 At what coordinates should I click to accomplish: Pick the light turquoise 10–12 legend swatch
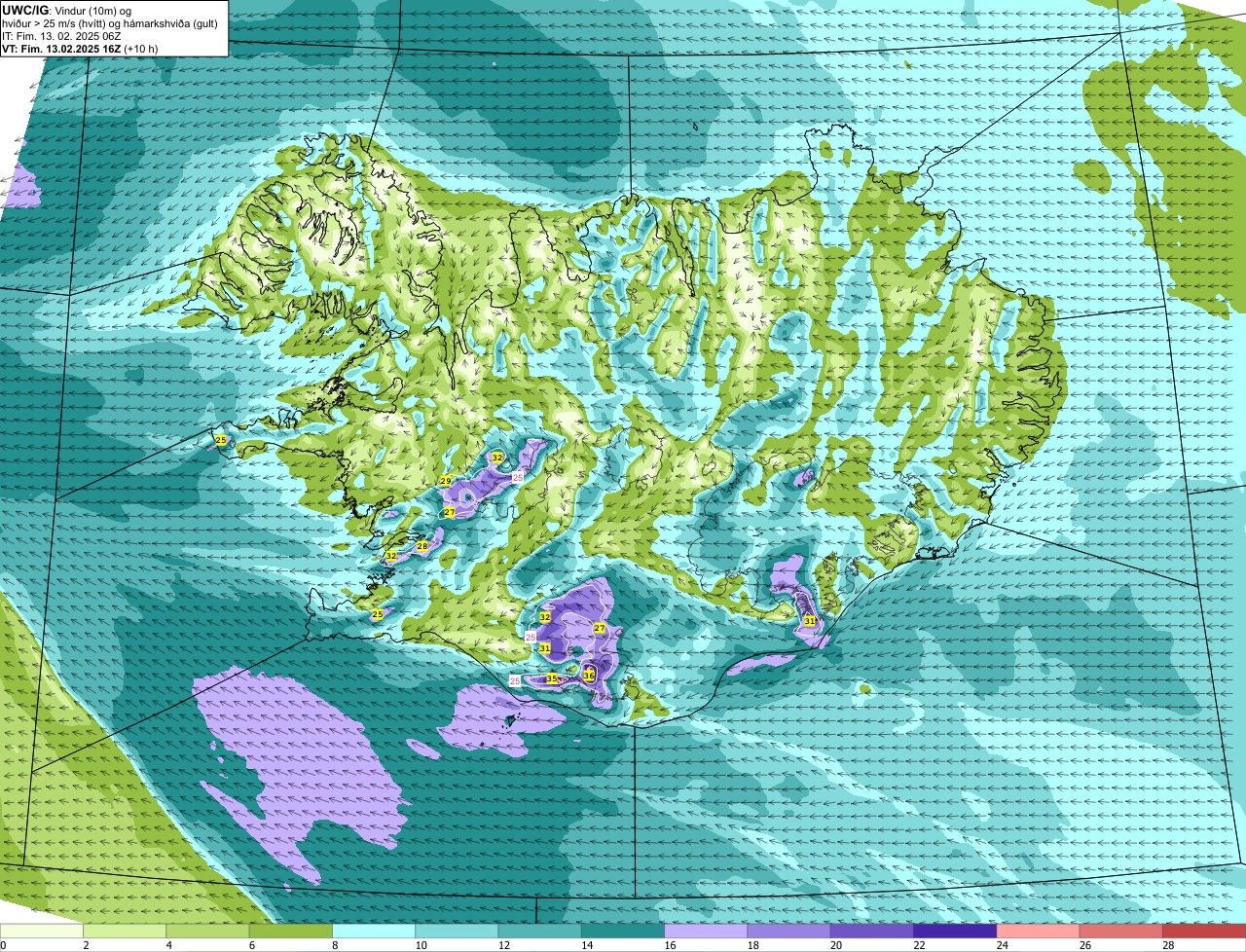pyautogui.click(x=457, y=931)
